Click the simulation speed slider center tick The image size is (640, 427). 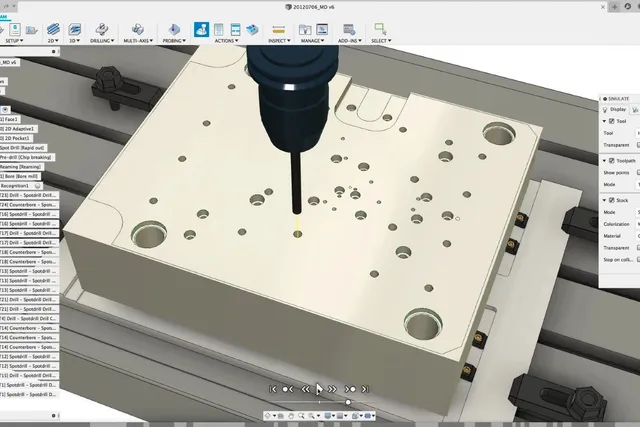pyautogui.click(x=319, y=402)
